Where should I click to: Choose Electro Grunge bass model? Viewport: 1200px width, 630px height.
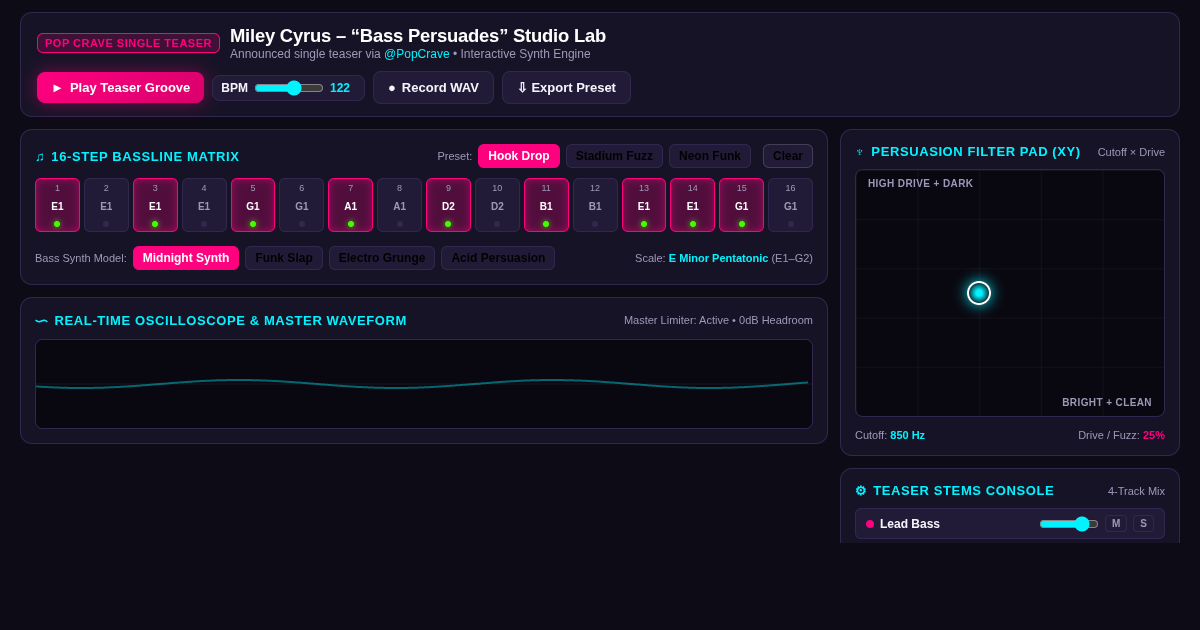pyautogui.click(x=382, y=258)
